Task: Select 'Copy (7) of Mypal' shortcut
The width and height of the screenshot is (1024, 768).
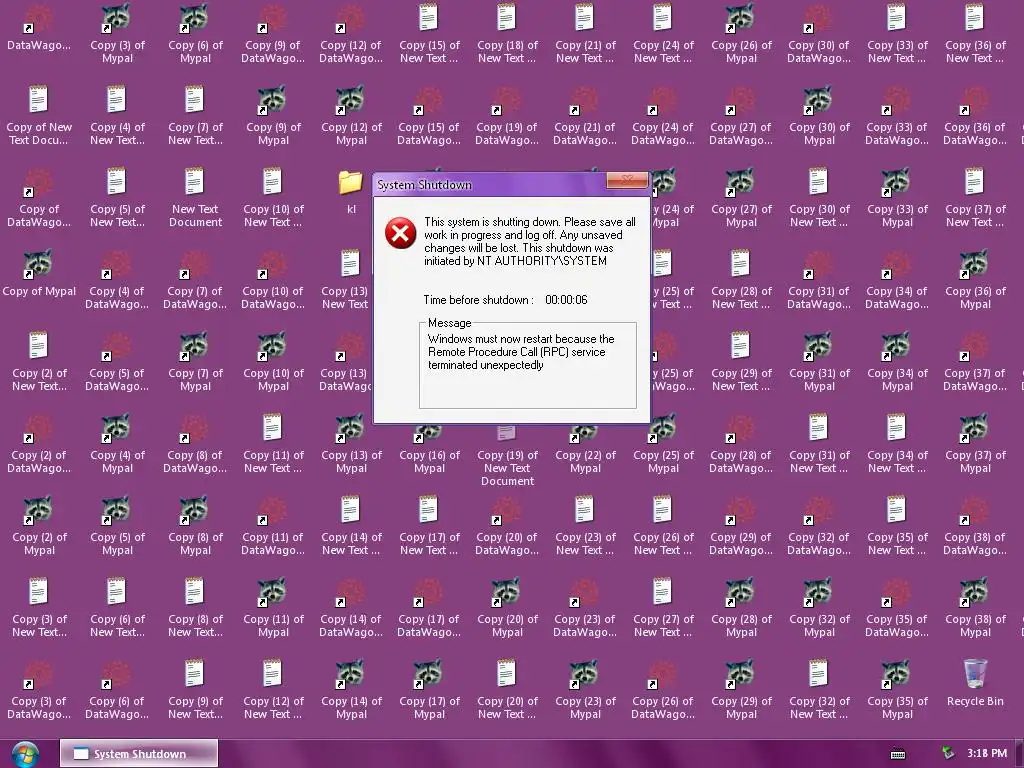Action: click(195, 361)
